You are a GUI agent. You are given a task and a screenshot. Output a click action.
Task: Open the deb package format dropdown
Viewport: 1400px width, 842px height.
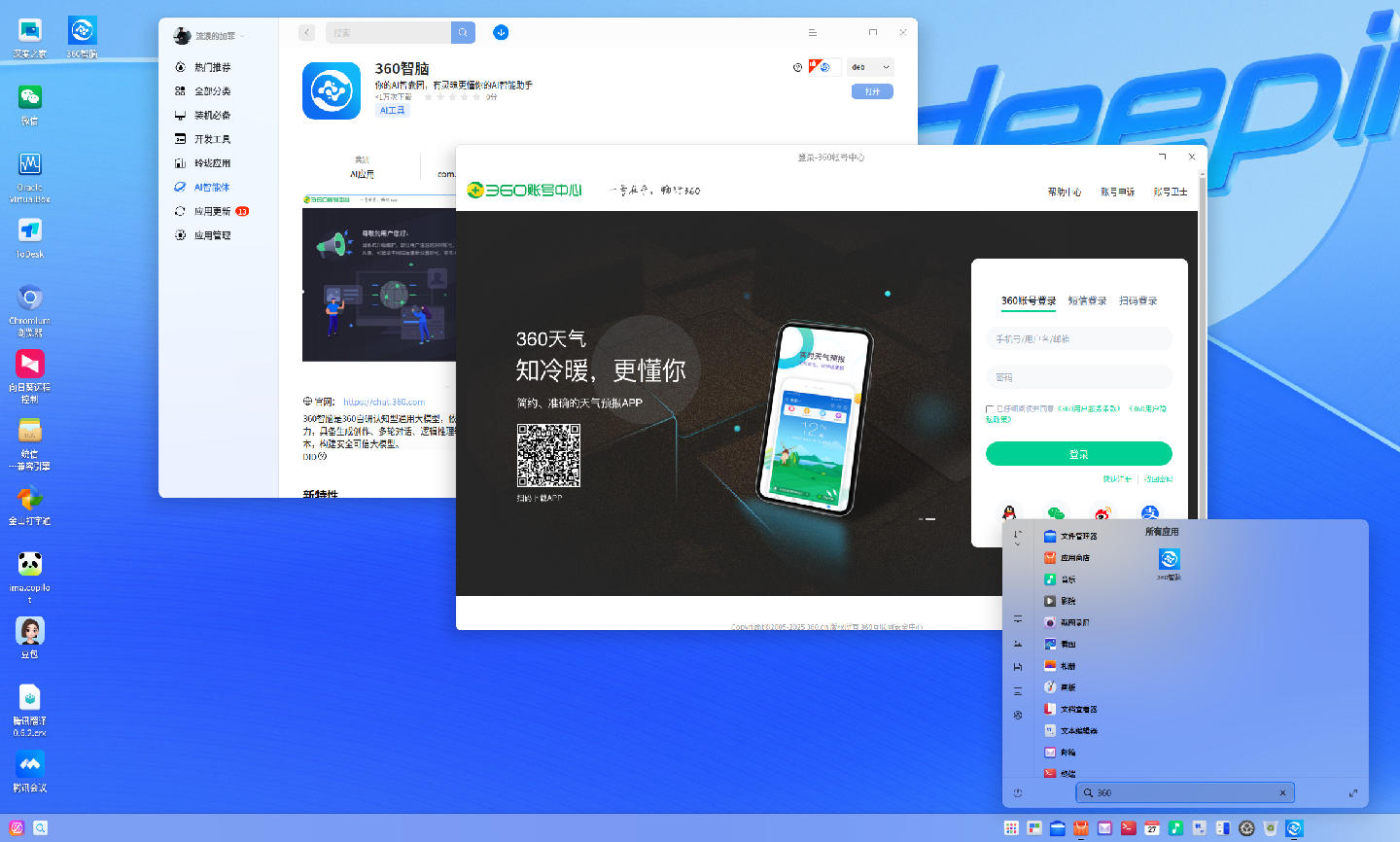(870, 67)
